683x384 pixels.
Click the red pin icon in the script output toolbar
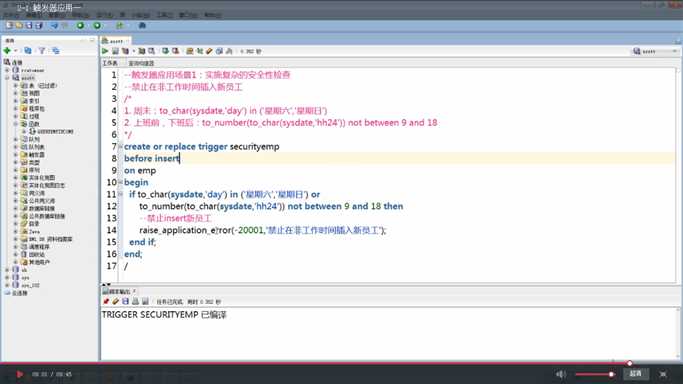click(x=106, y=301)
